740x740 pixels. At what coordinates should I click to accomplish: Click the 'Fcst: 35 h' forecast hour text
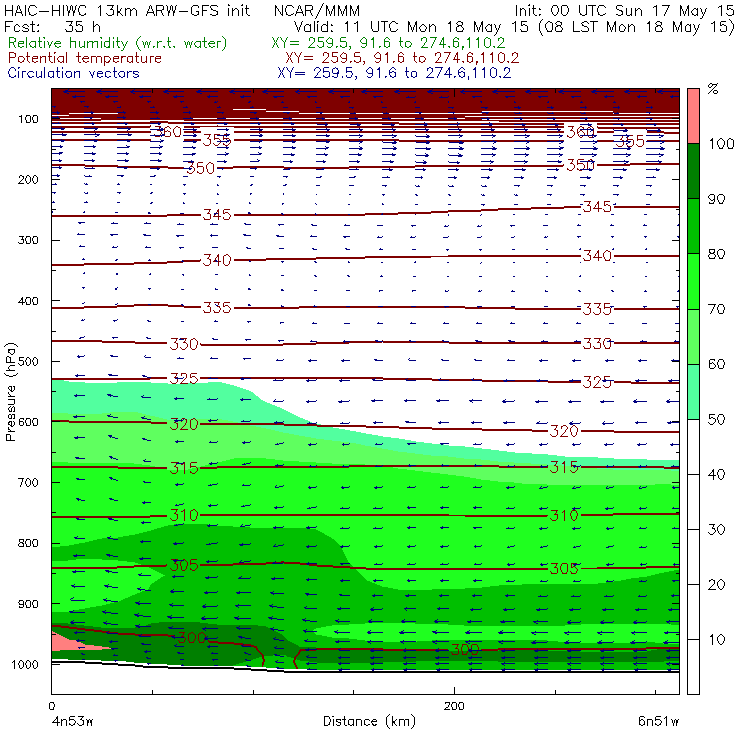[x=52, y=26]
